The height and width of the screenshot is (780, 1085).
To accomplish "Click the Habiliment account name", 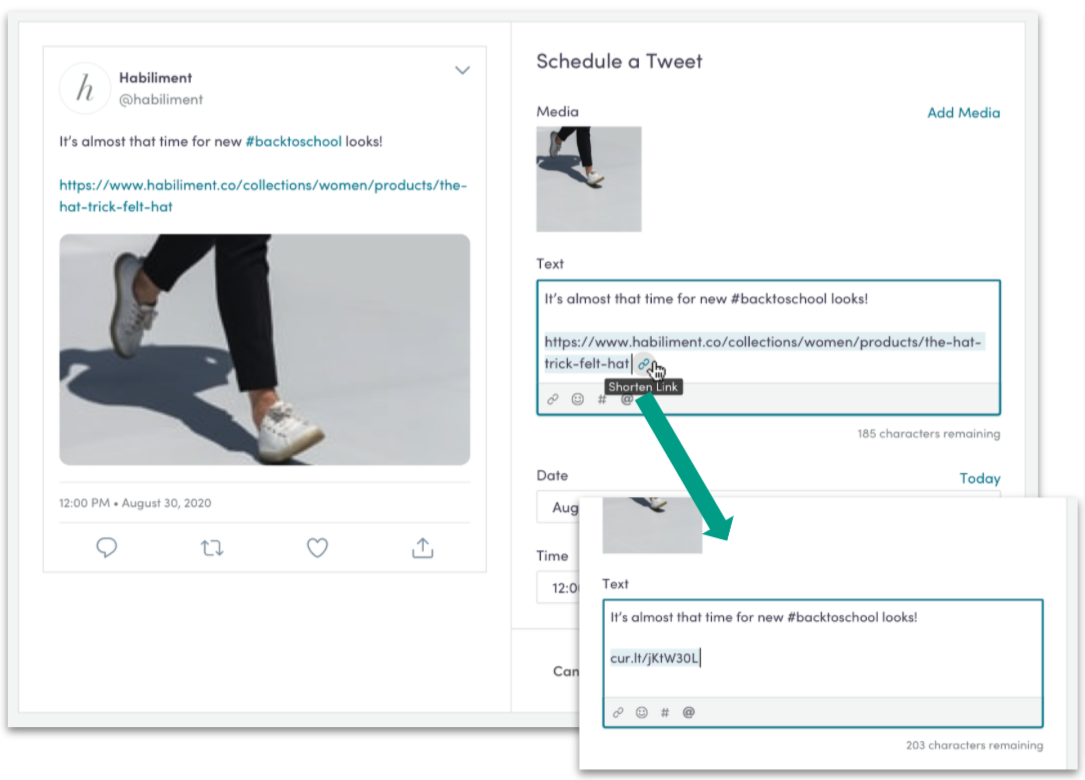I will point(155,78).
